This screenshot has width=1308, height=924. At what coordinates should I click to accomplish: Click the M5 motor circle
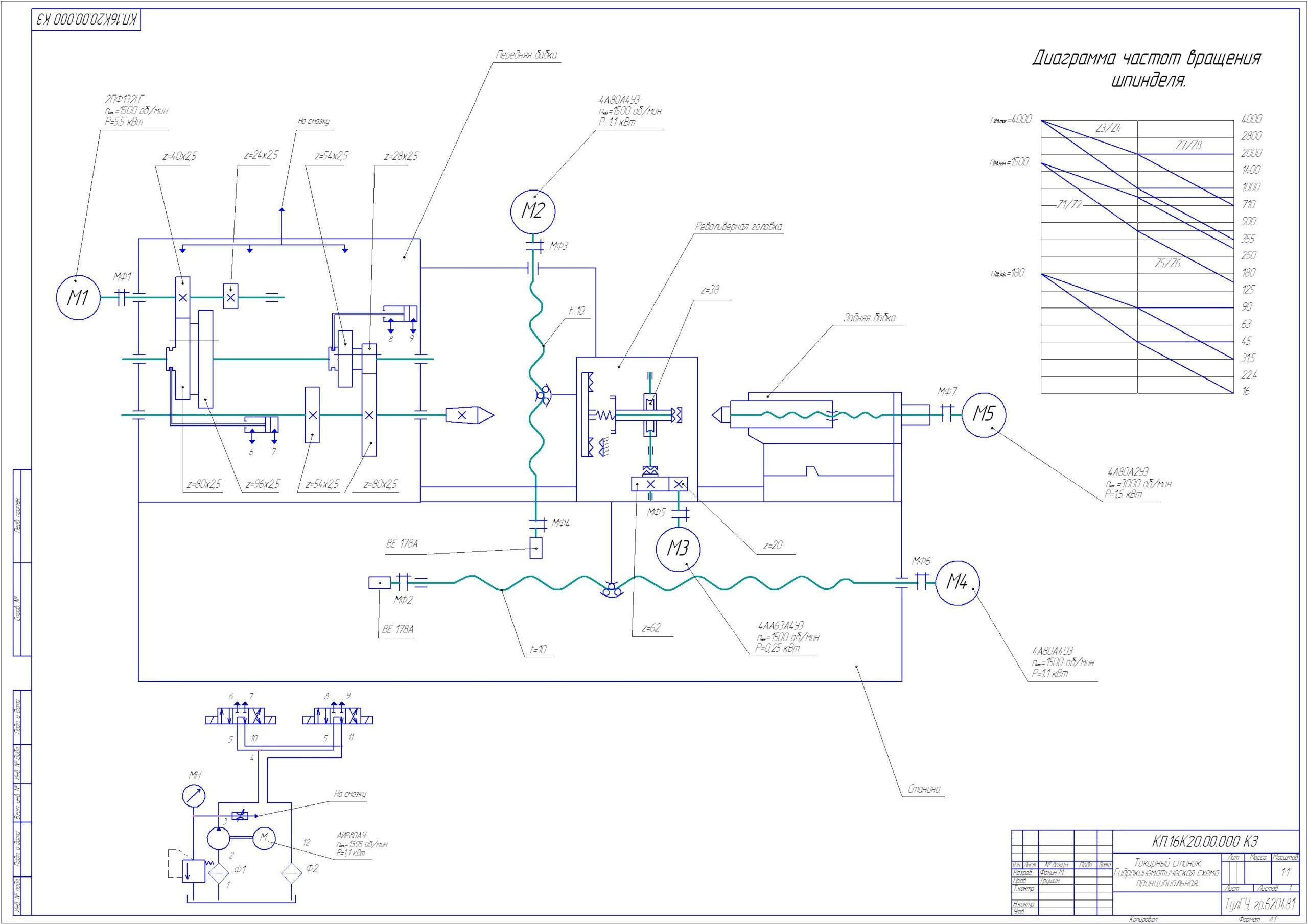click(983, 414)
